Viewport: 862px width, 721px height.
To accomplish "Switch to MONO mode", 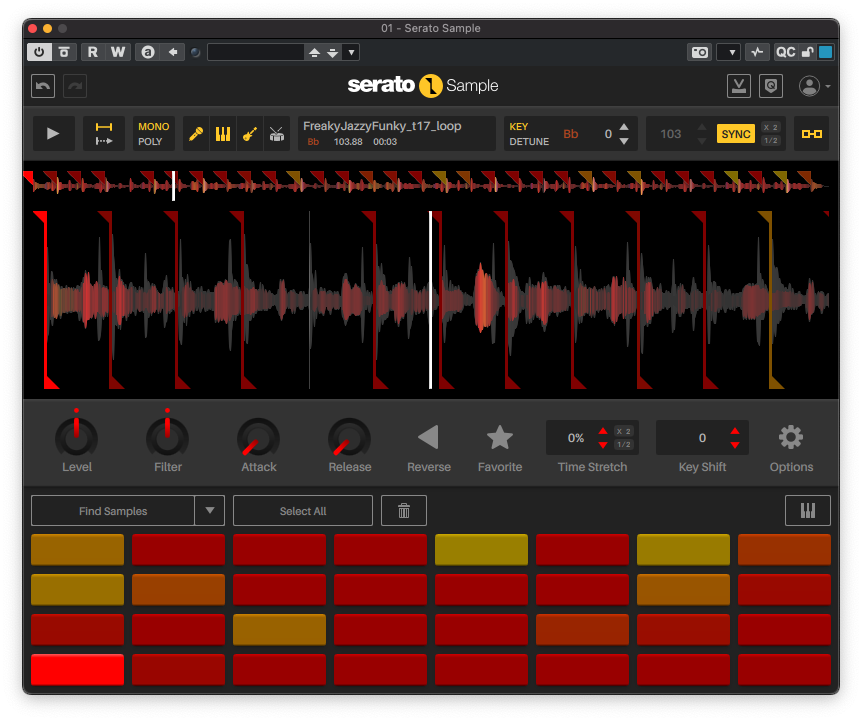I will (153, 126).
